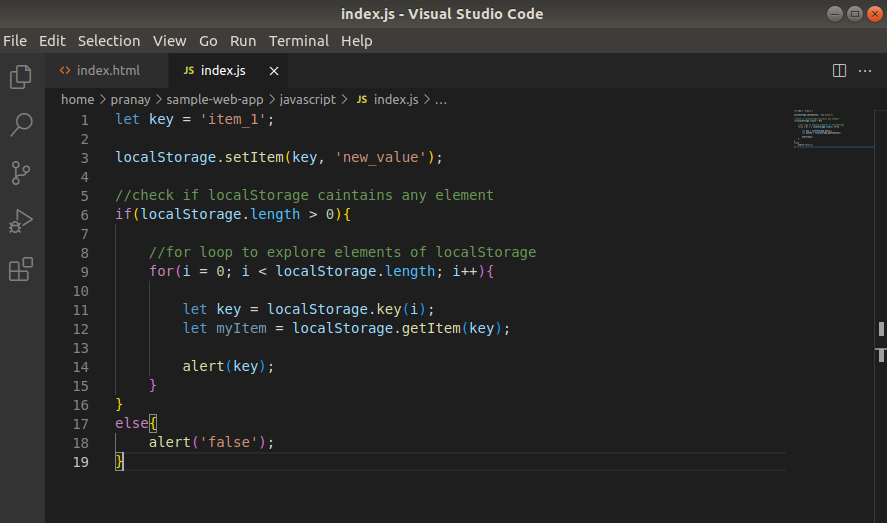Click line number 6 in the gutter
Screen dimensions: 887x523
point(84,215)
